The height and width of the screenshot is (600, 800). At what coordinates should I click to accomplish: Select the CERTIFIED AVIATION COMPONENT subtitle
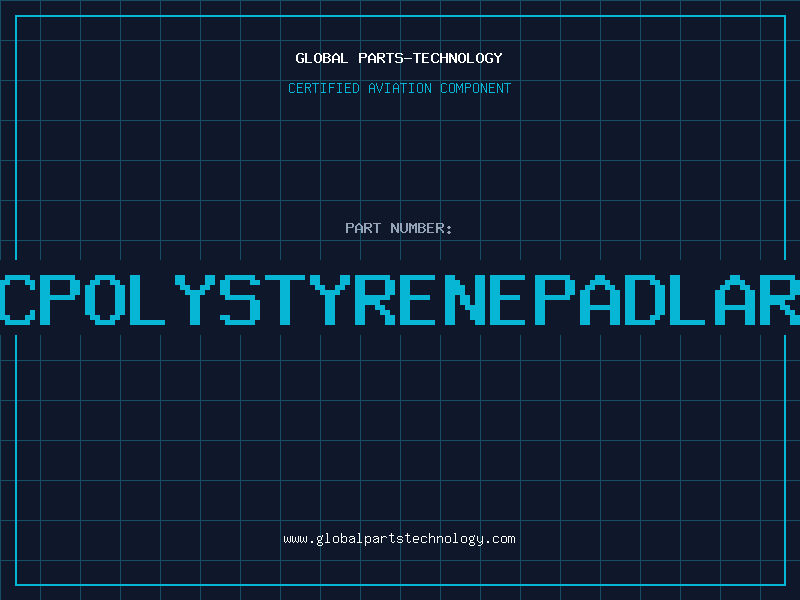click(x=399, y=88)
